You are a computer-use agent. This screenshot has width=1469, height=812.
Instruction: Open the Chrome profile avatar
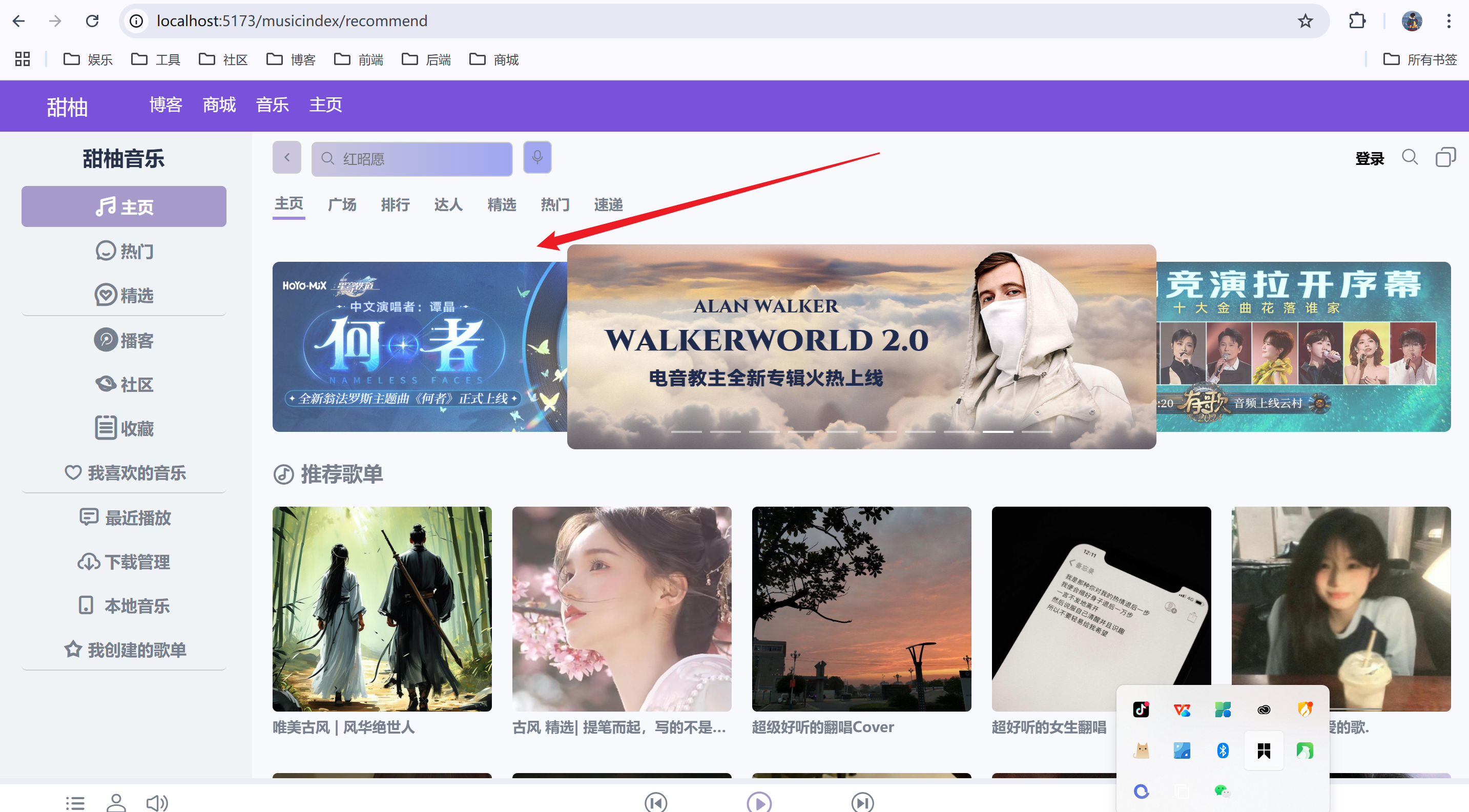pyautogui.click(x=1412, y=21)
